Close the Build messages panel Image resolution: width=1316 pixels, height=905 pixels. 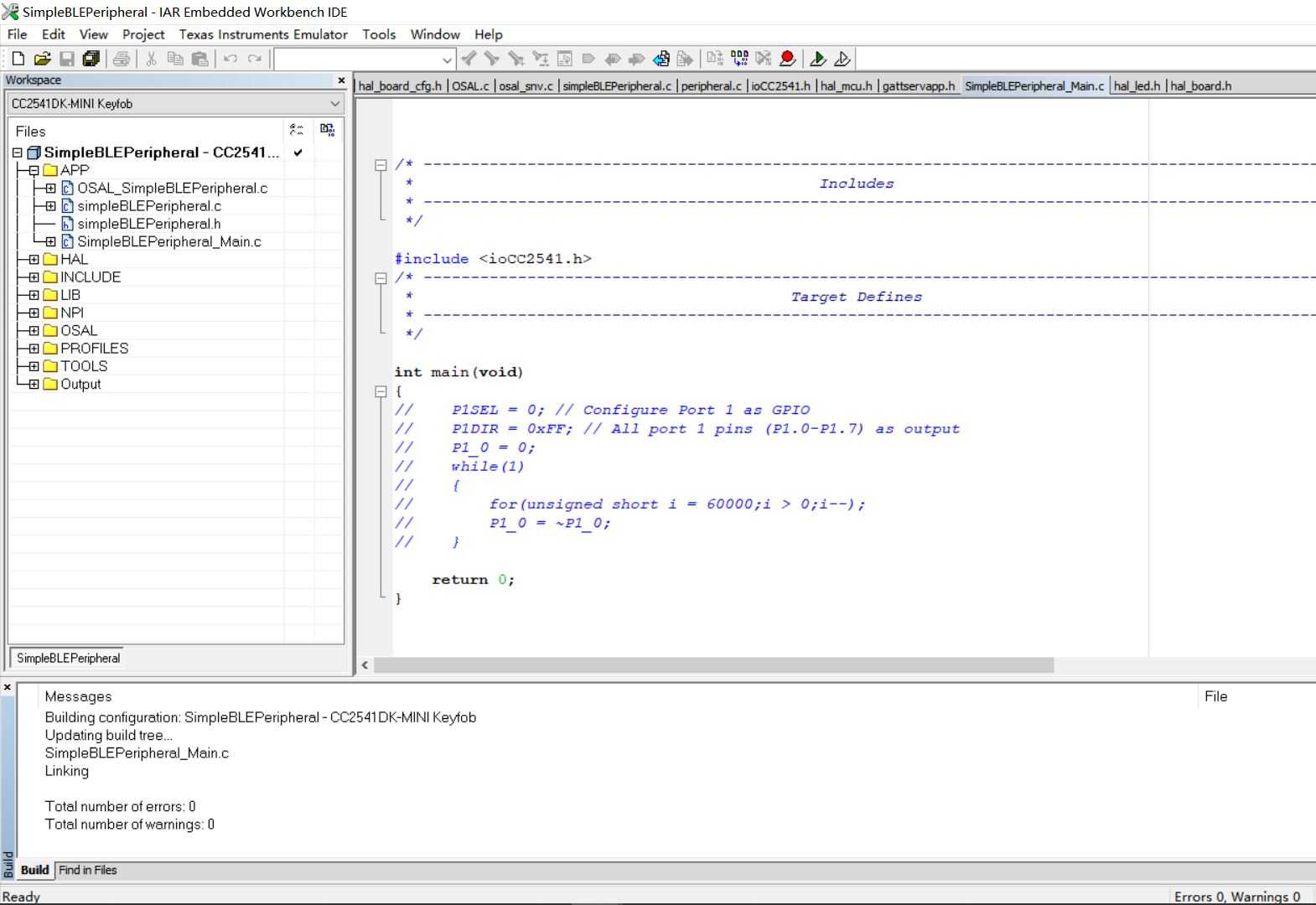[x=8, y=687]
